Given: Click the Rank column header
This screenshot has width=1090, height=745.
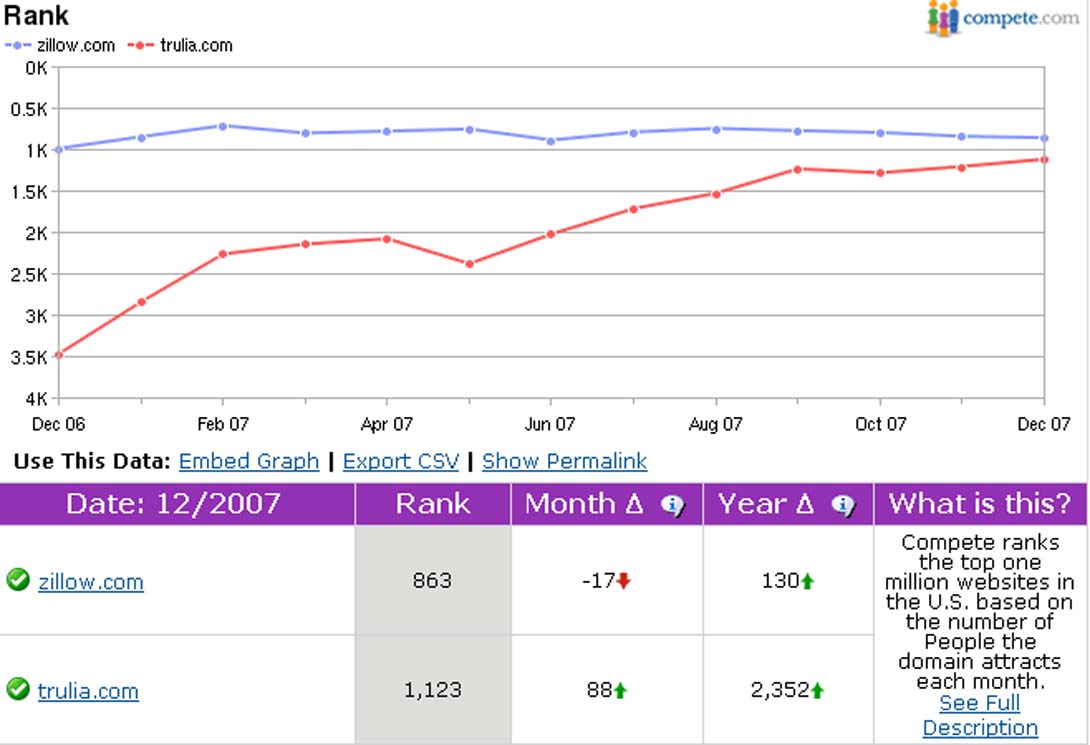Looking at the screenshot, I should 433,504.
